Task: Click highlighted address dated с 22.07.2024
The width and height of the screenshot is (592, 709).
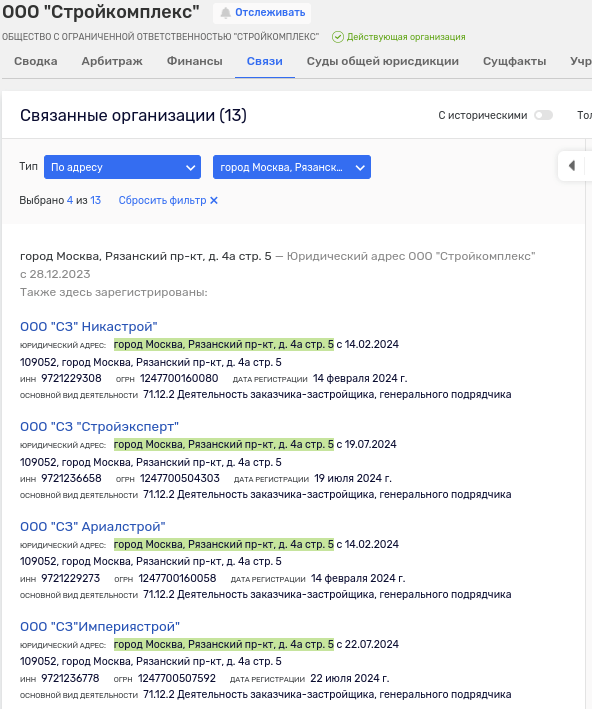Action: point(224,644)
